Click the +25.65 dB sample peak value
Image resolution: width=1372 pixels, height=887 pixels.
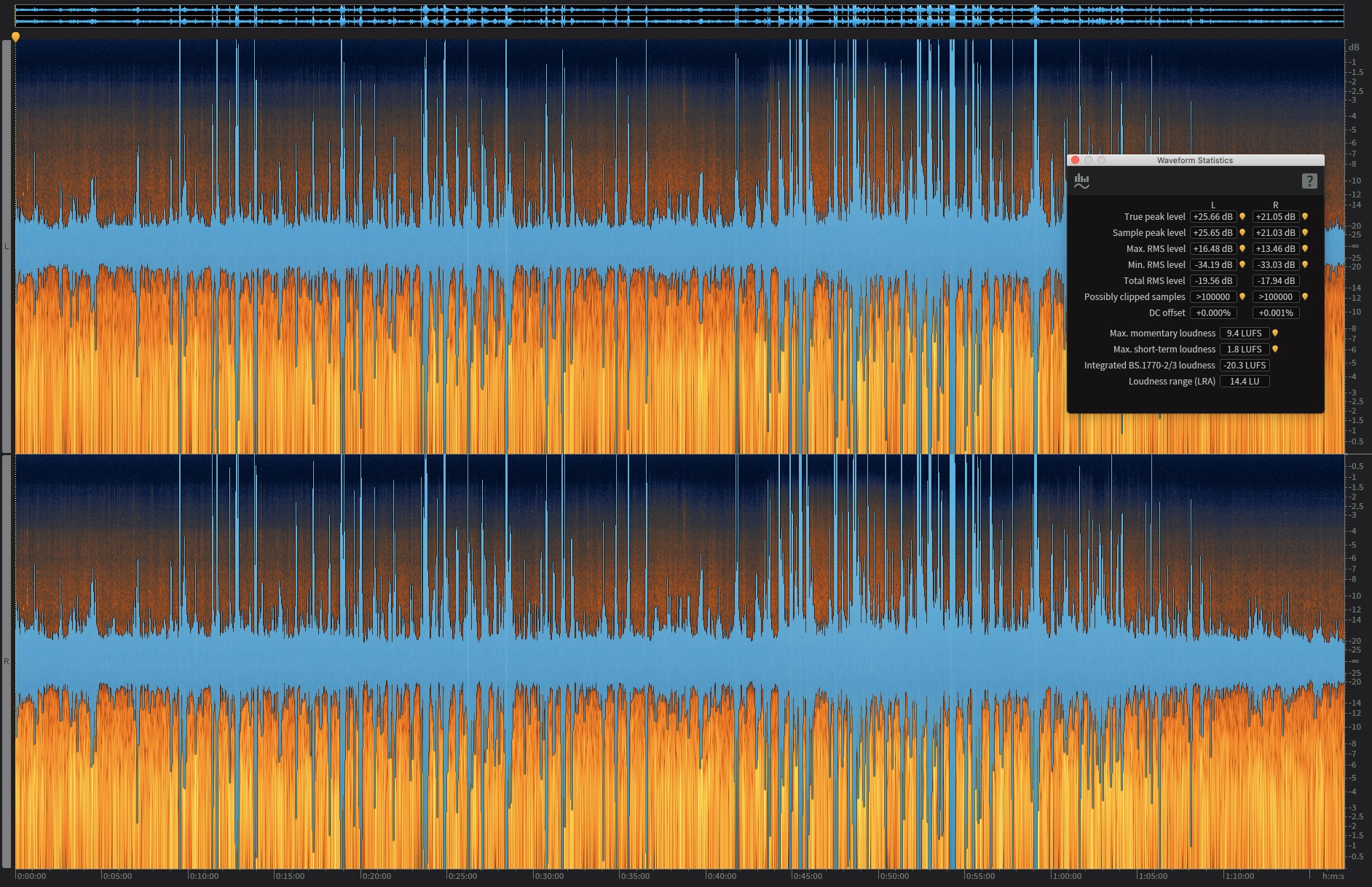(x=1213, y=232)
